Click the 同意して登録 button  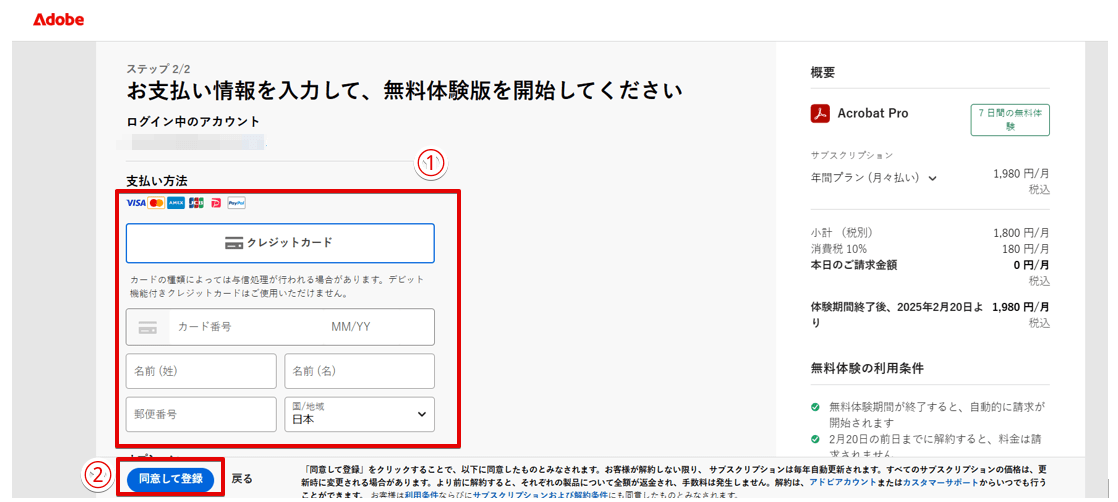(x=170, y=479)
